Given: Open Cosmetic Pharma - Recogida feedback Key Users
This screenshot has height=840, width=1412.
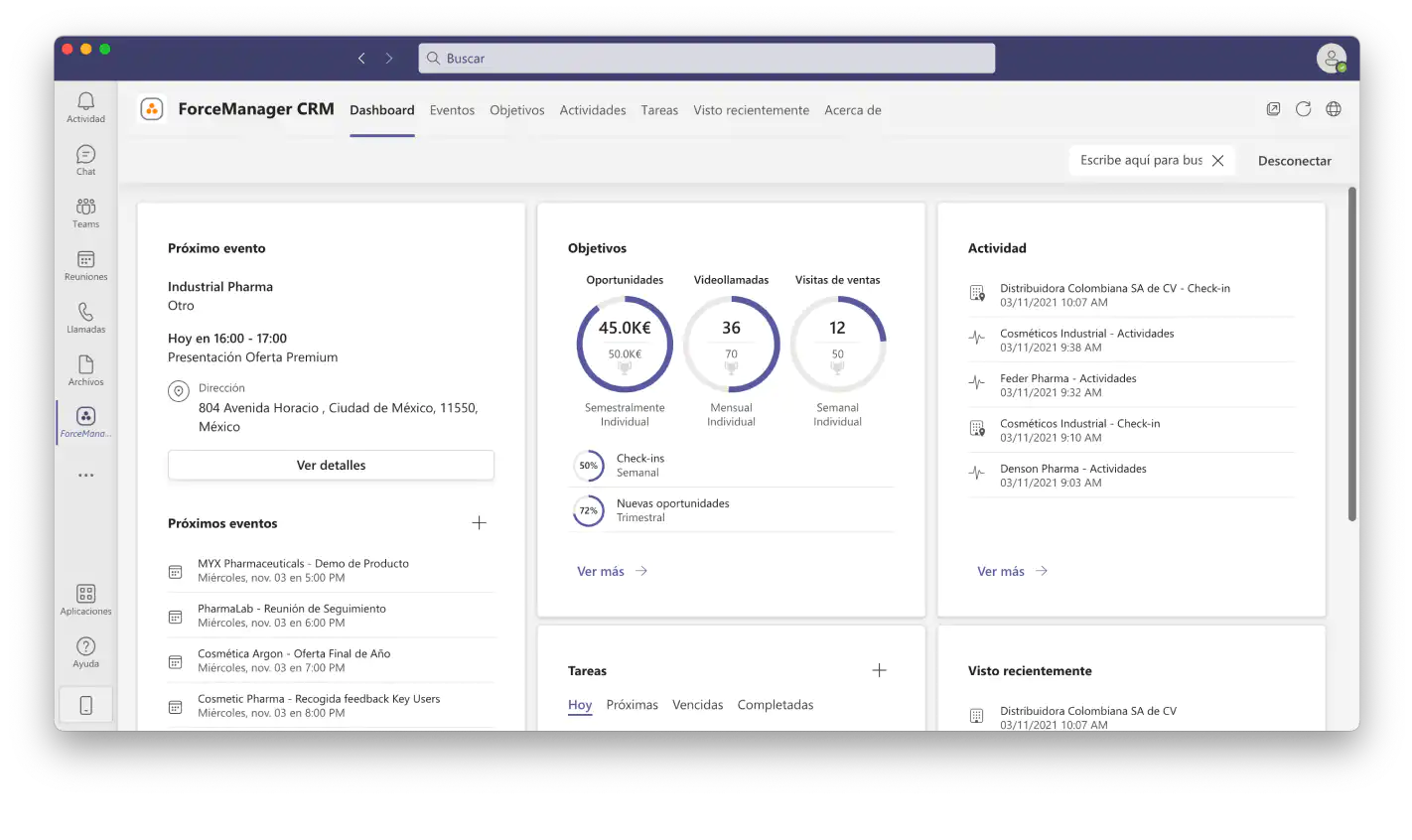Looking at the screenshot, I should 331,706.
